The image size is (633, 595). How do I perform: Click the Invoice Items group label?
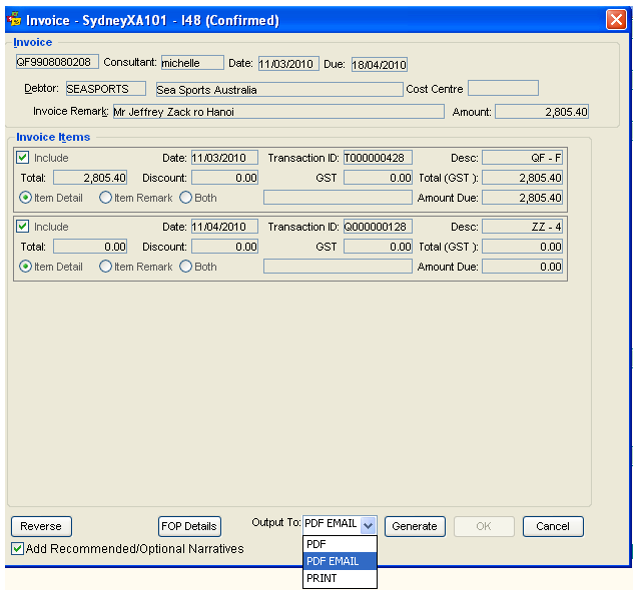pyautogui.click(x=53, y=137)
